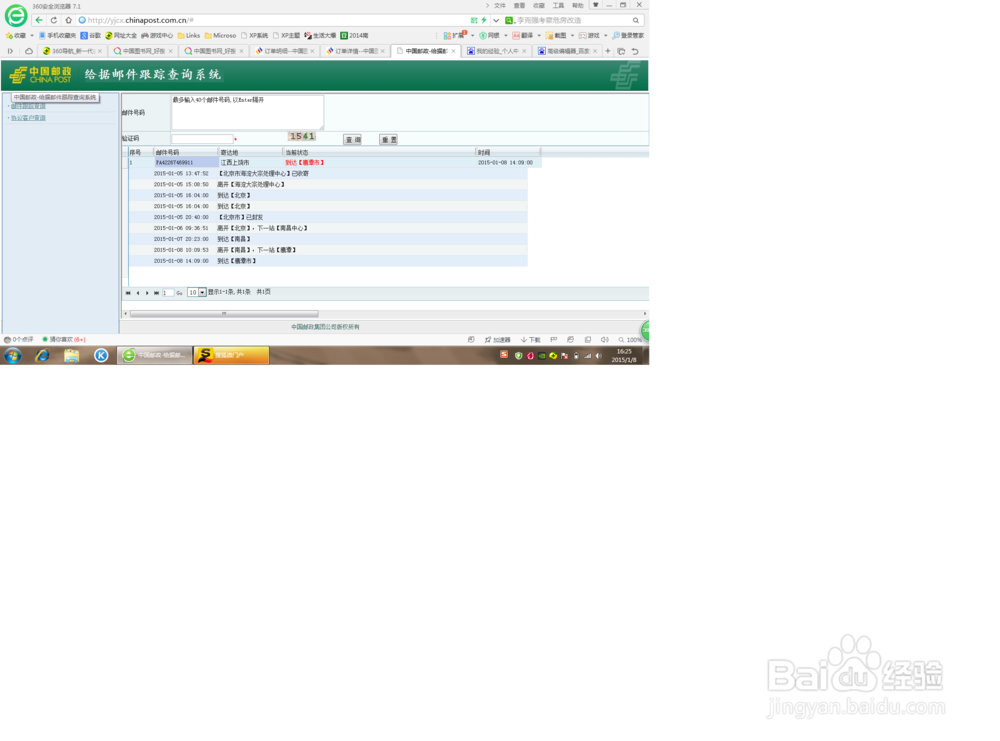Screen dimensions: 1000x741
Task: Switch to the 订单详情 tab
Action: coord(356,51)
